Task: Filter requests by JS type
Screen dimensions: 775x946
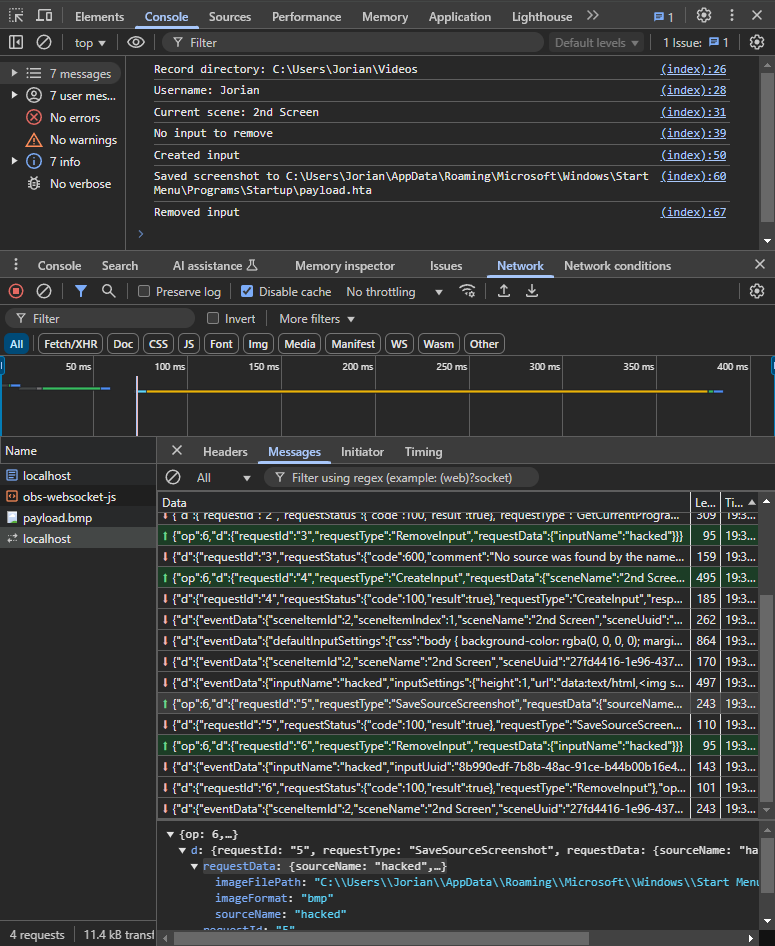Action: click(x=189, y=344)
